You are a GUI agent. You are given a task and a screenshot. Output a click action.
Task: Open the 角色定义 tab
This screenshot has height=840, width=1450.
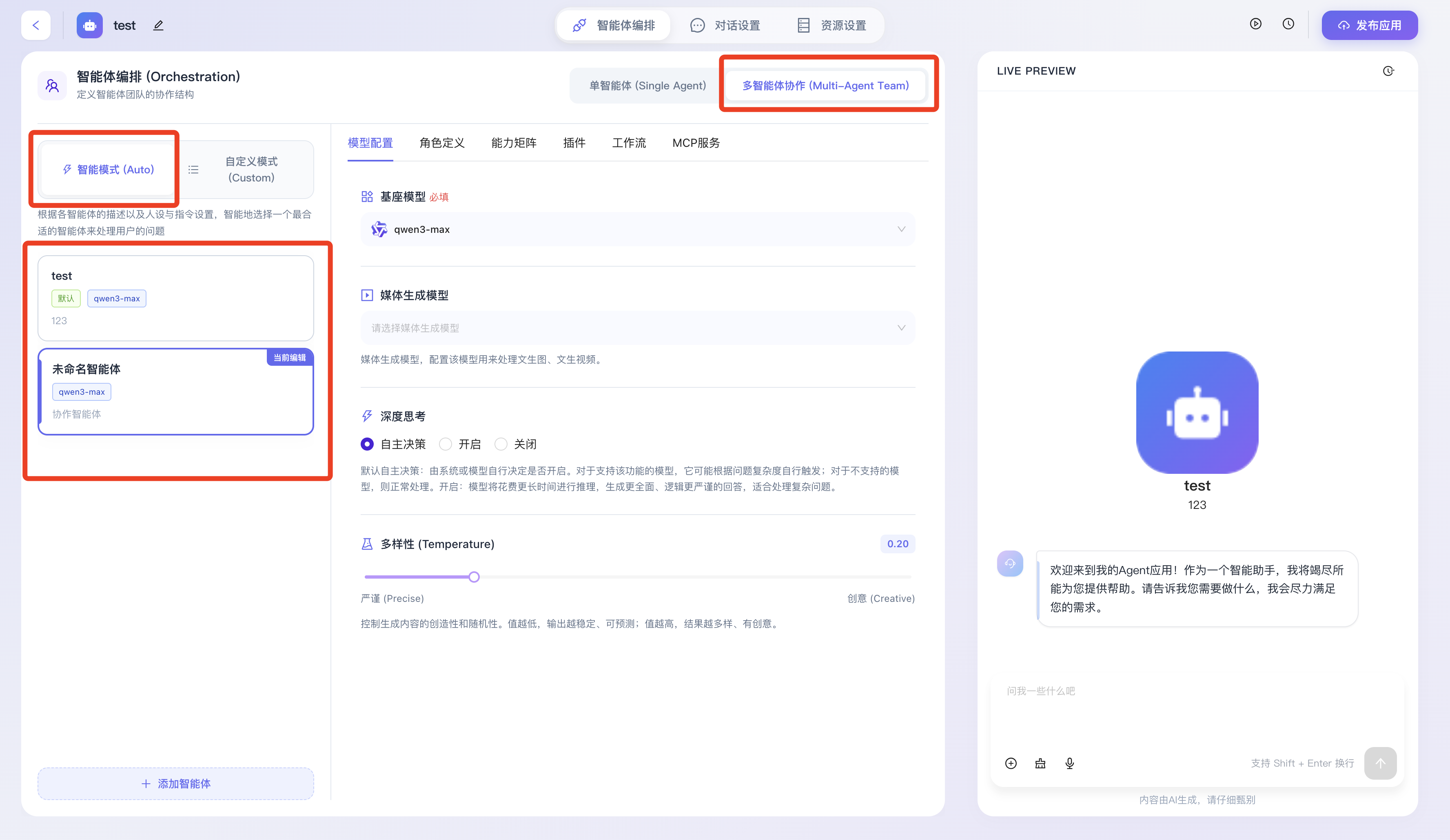pos(442,143)
